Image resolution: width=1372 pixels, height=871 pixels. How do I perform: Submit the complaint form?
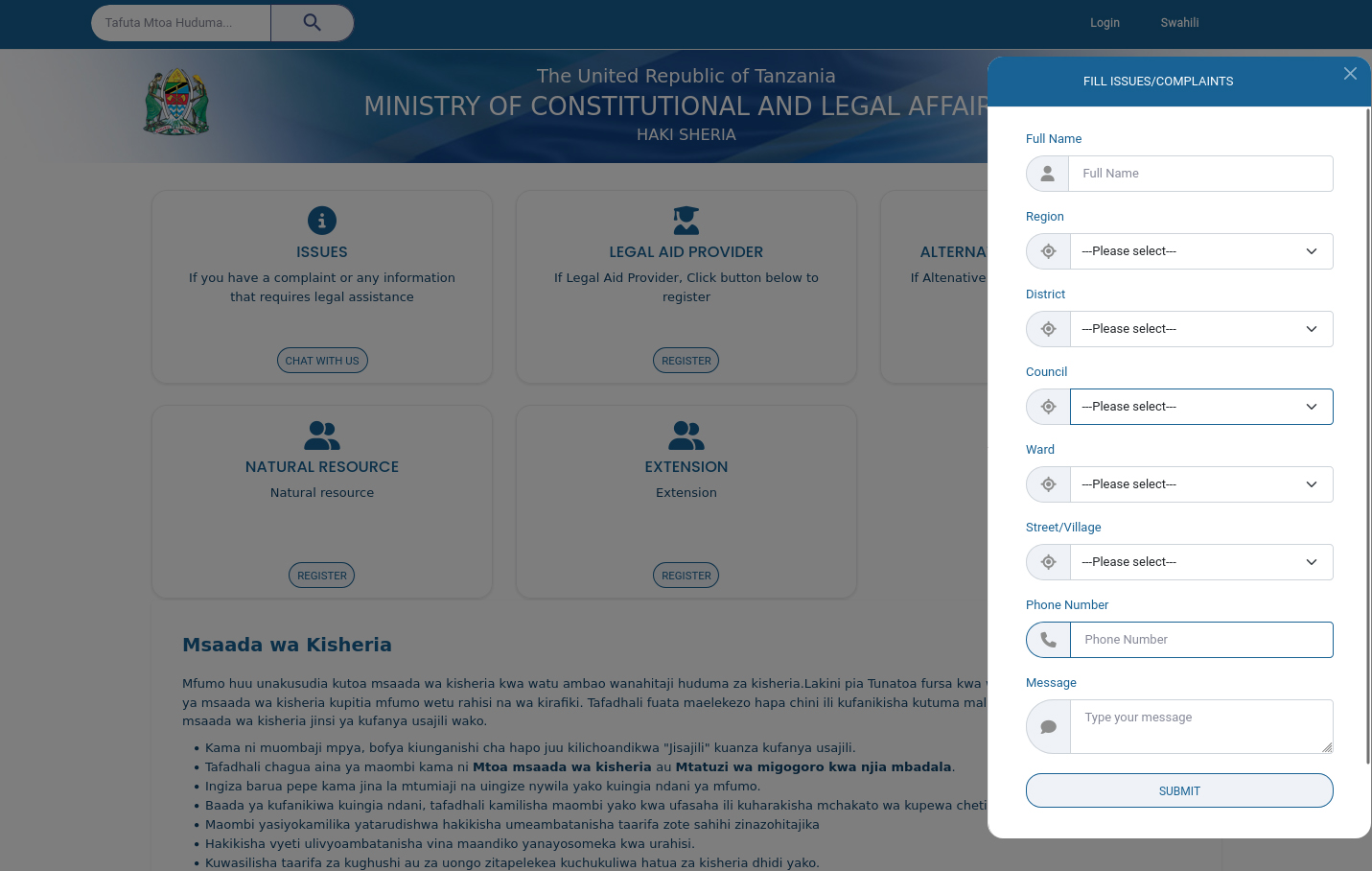point(1179,791)
